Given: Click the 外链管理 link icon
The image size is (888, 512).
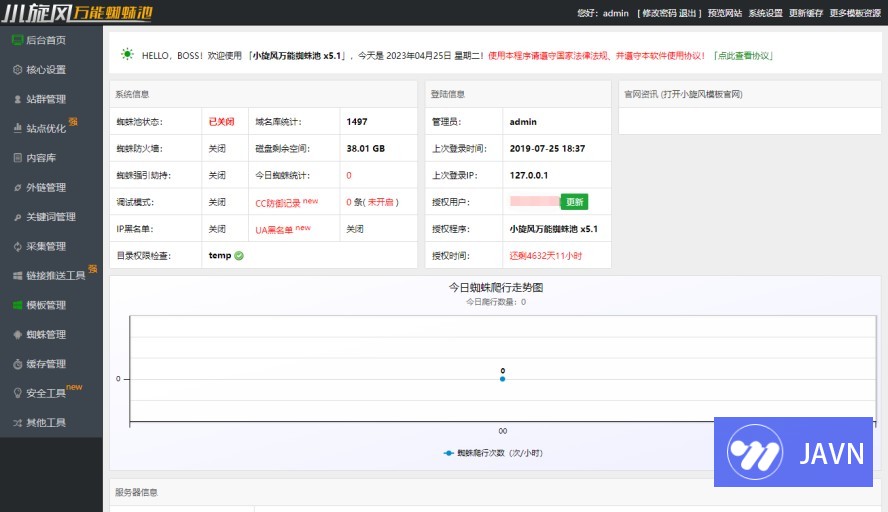Looking at the screenshot, I should pos(18,187).
